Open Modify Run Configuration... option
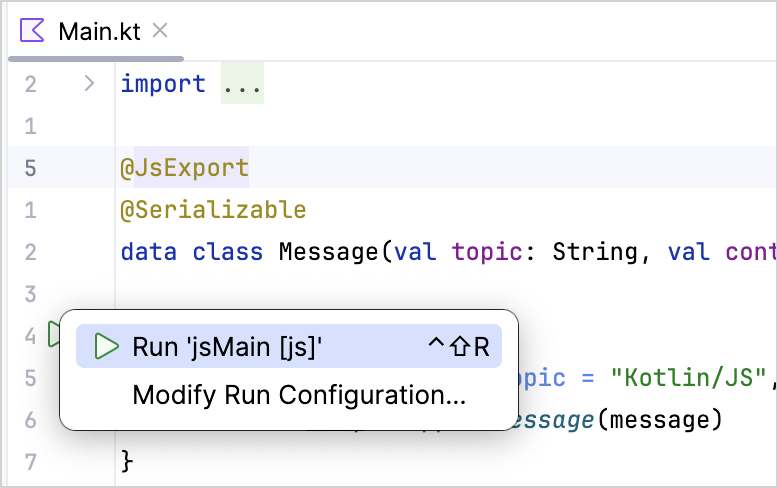Viewport: 778px width, 488px height. [298, 395]
